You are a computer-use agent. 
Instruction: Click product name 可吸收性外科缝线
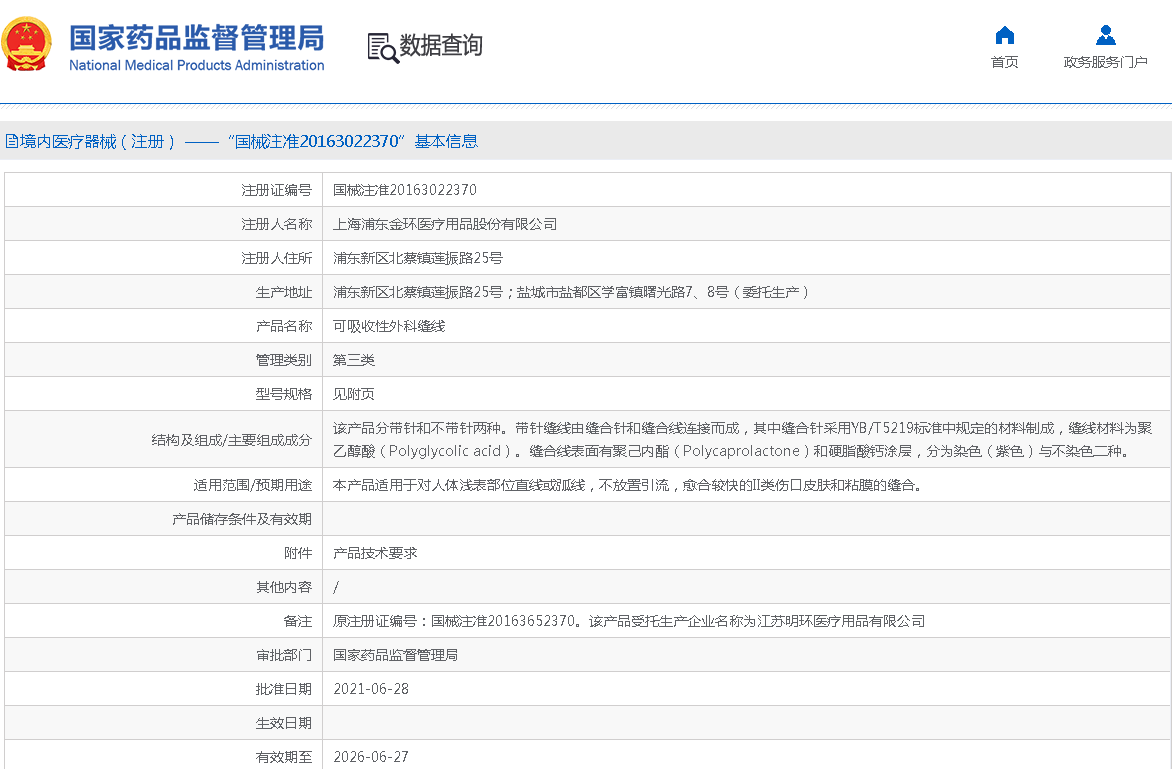point(389,326)
